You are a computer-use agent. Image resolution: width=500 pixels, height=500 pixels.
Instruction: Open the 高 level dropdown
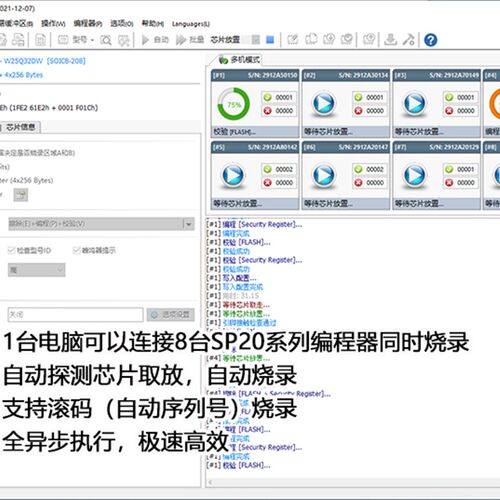coord(37,270)
